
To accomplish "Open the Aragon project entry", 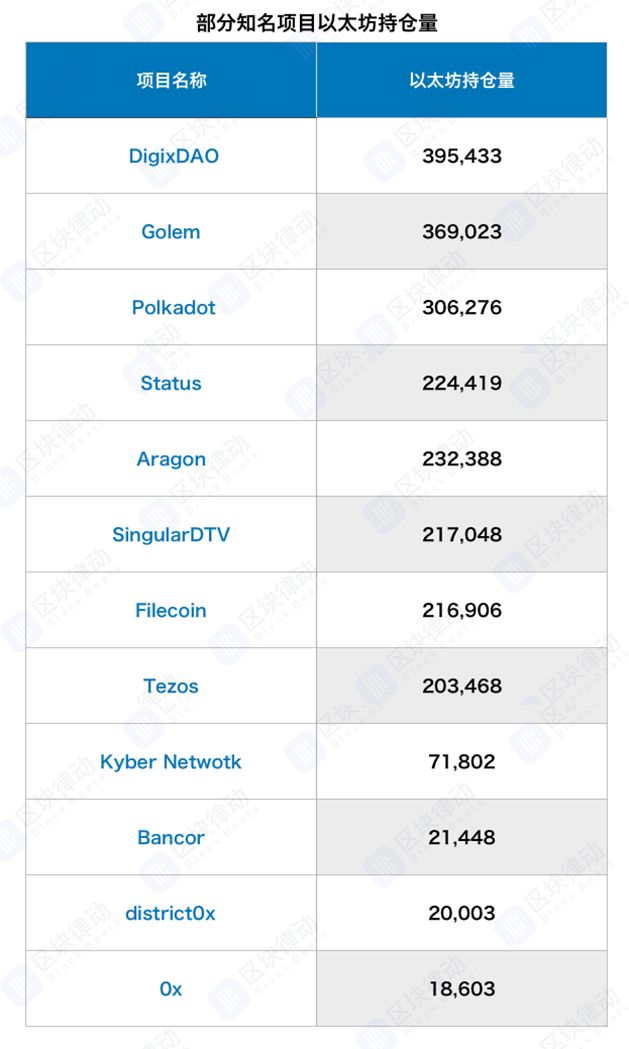I will (171, 459).
